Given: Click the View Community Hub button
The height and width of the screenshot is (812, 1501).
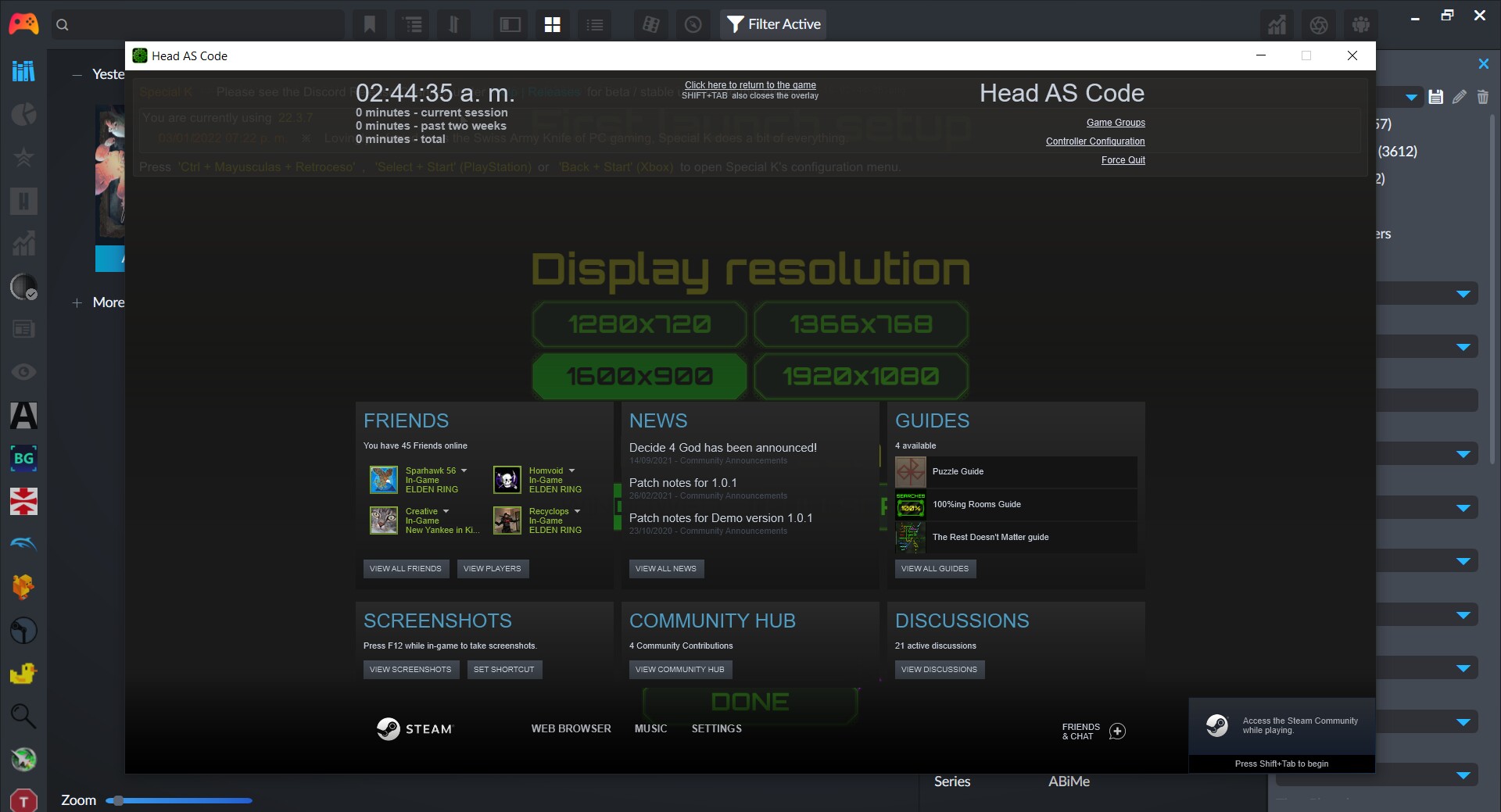Looking at the screenshot, I should click(x=680, y=670).
